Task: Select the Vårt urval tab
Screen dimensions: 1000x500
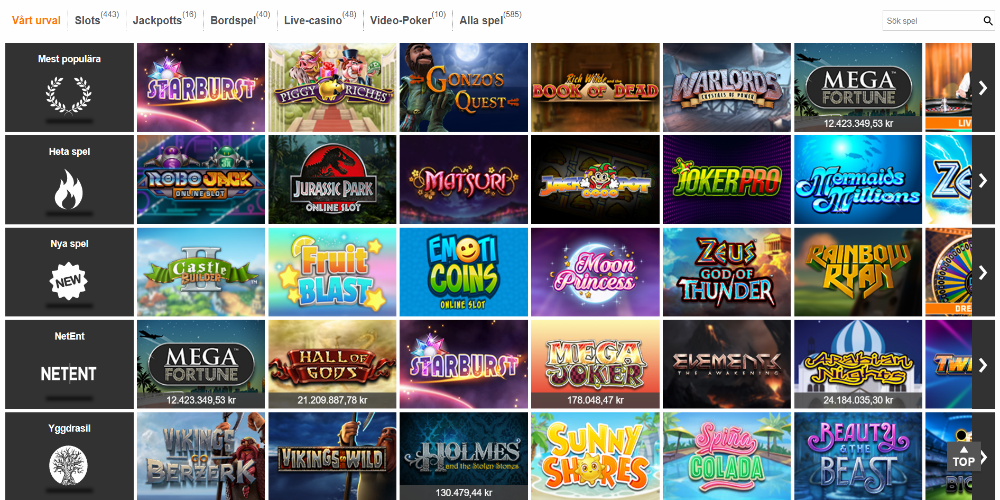Action: click(x=36, y=20)
